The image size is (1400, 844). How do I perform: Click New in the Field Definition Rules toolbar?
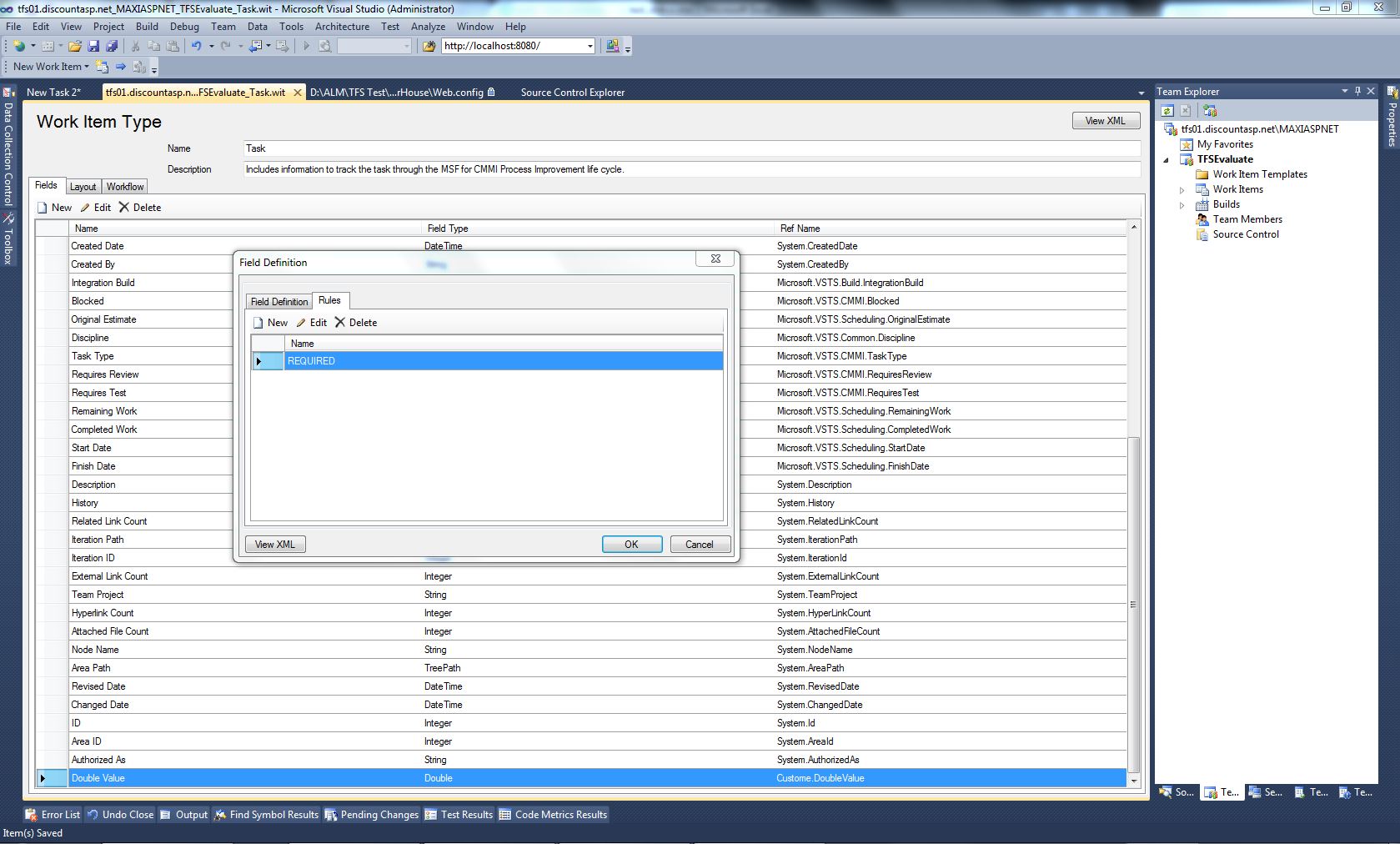point(270,323)
